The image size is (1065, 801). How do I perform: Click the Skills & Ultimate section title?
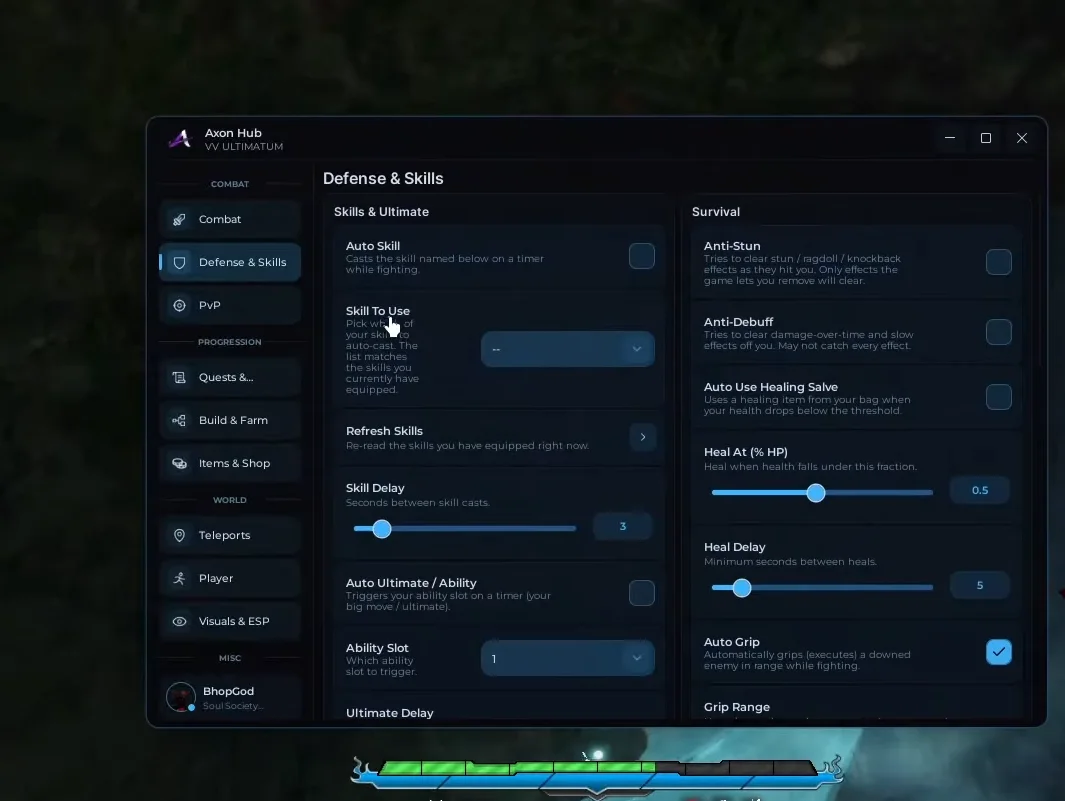tap(381, 212)
